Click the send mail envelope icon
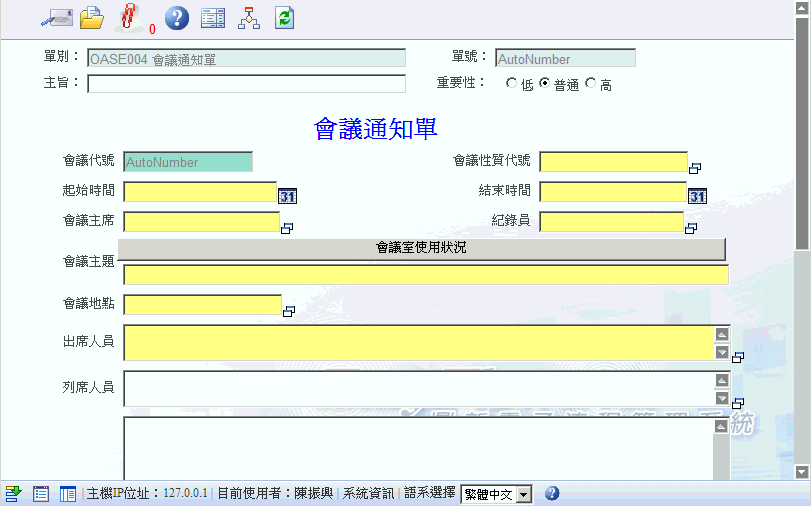Viewport: 812px width, 507px height. (55, 17)
